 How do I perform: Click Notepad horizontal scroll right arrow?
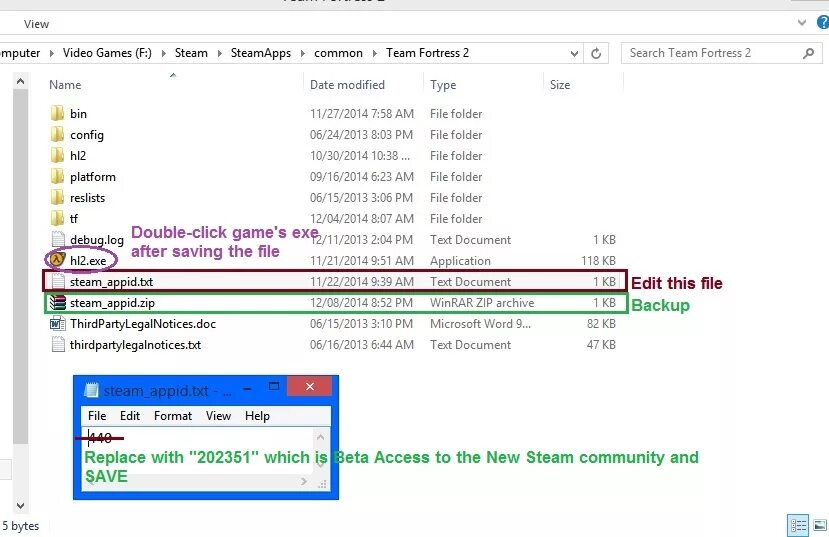(x=304, y=482)
